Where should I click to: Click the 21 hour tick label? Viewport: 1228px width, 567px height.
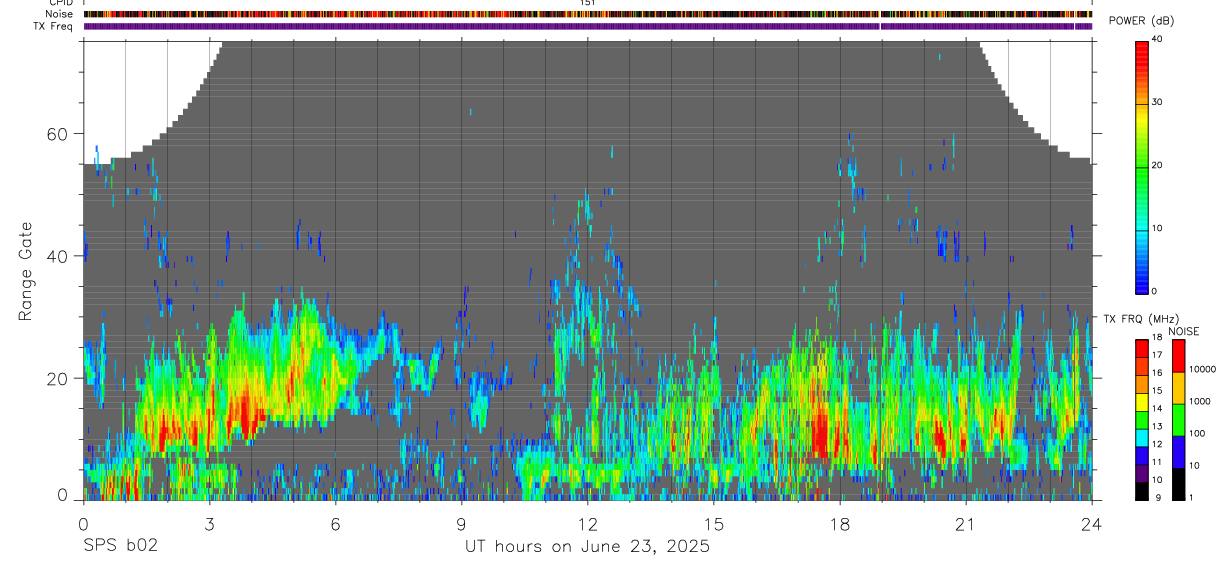[x=965, y=525]
